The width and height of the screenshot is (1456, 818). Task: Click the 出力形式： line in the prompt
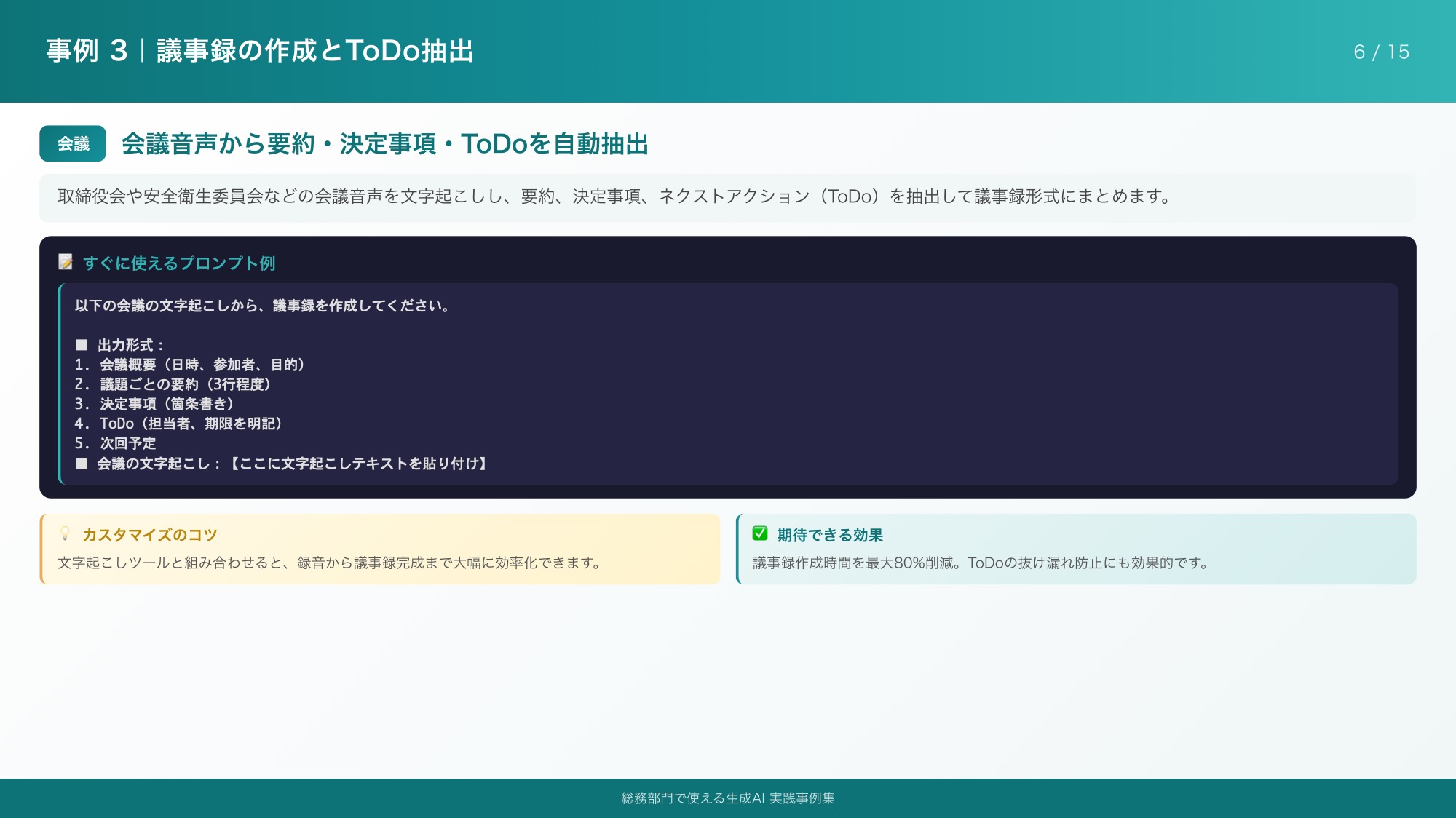click(120, 345)
